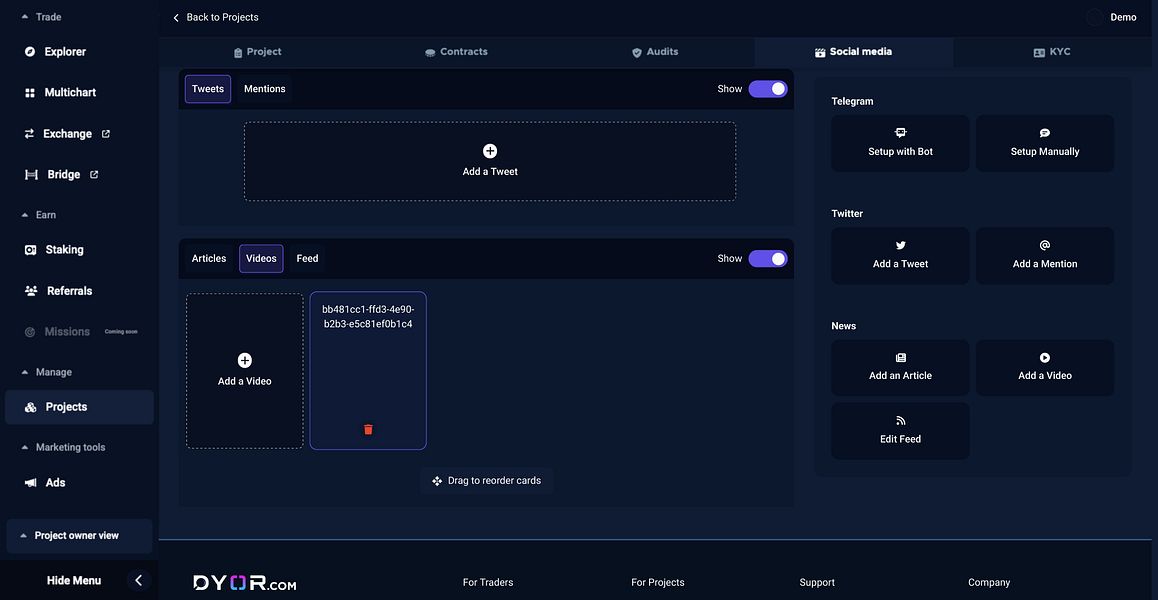Click the Hide Menu collapse chevron
Screen dimensions: 1158x600
click(x=138, y=581)
